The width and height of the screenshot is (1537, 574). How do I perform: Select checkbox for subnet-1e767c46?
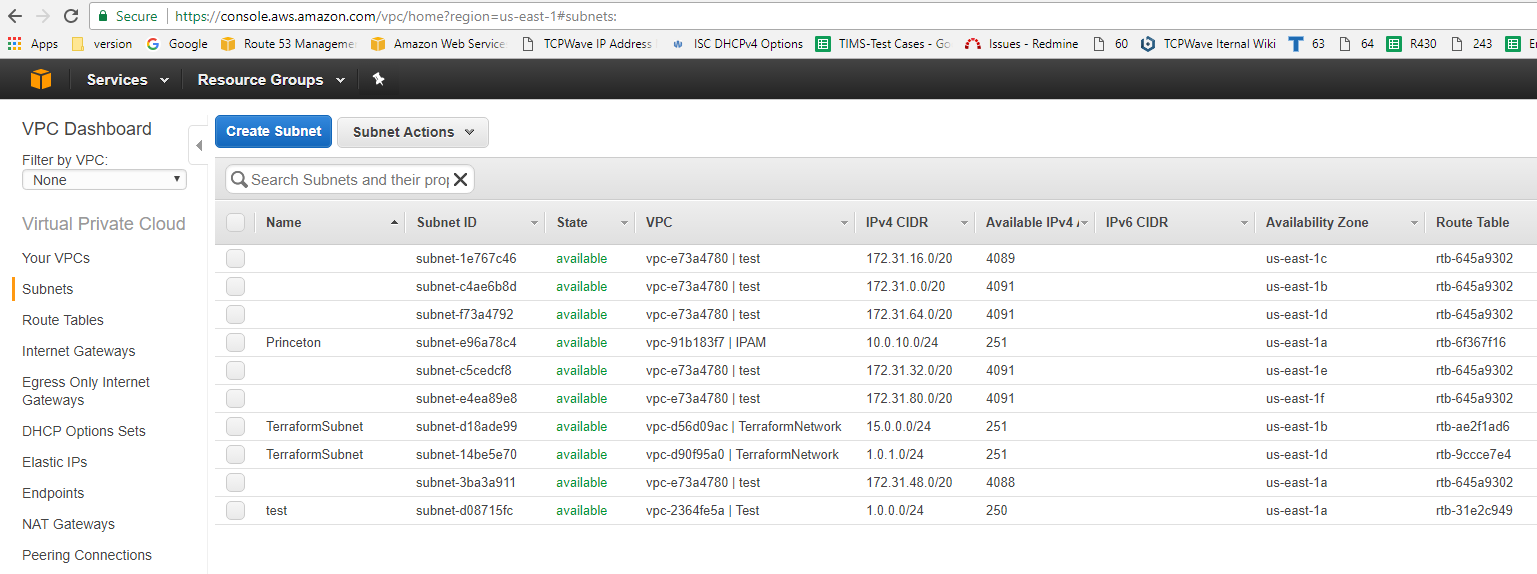(x=235, y=258)
